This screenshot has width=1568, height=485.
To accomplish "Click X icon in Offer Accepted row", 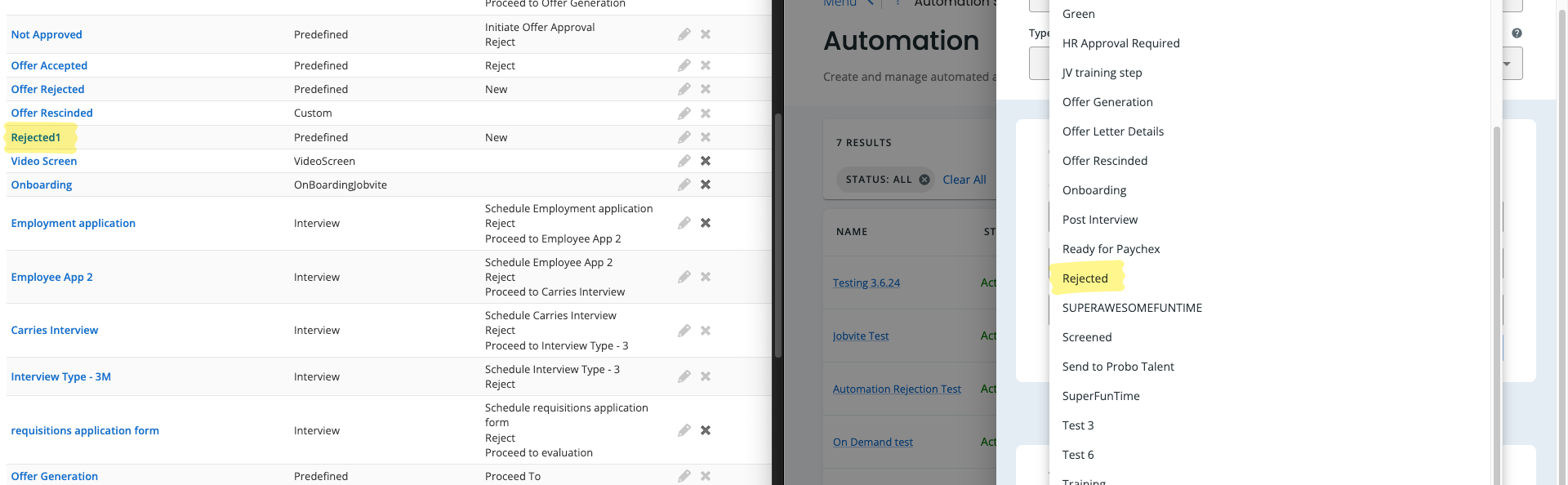I will tap(706, 65).
